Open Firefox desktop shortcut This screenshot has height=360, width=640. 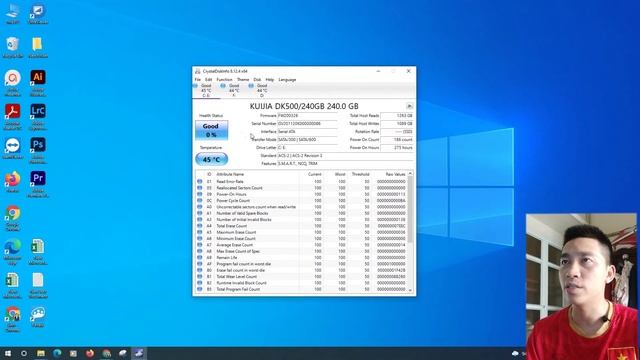[x=13, y=181]
